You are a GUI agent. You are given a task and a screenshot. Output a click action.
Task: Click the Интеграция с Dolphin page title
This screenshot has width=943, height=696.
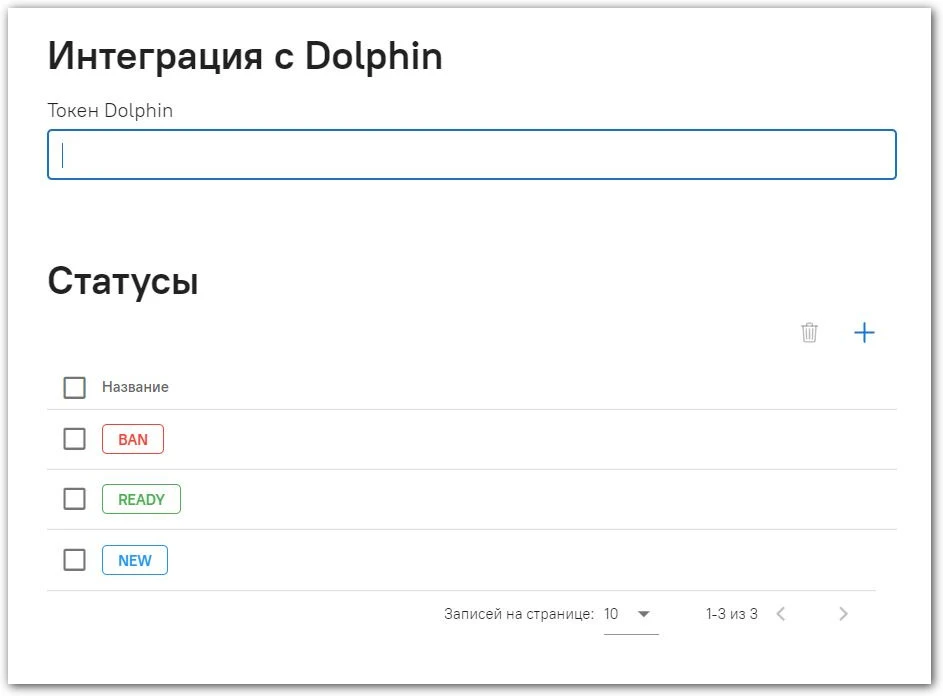click(x=245, y=56)
